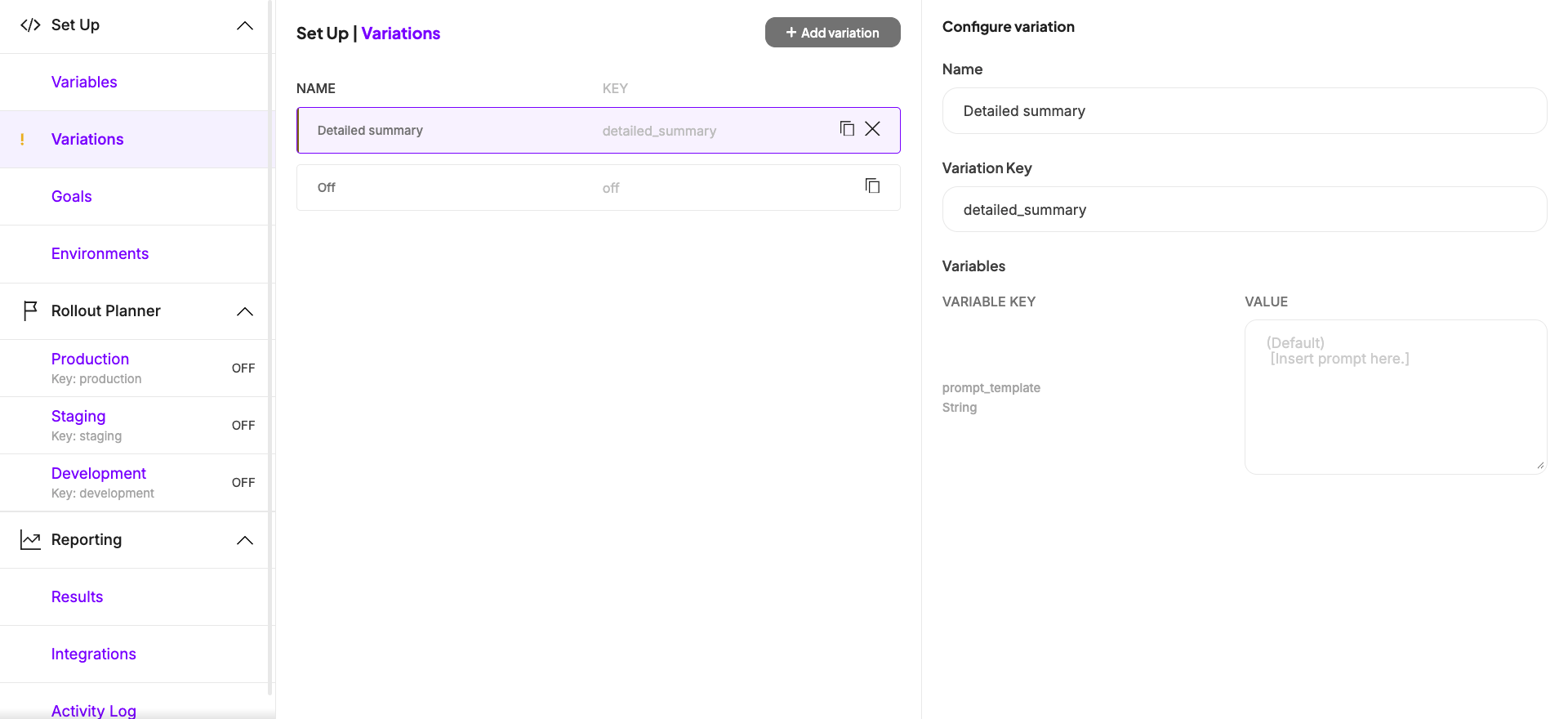Open the Goals page

click(x=72, y=196)
